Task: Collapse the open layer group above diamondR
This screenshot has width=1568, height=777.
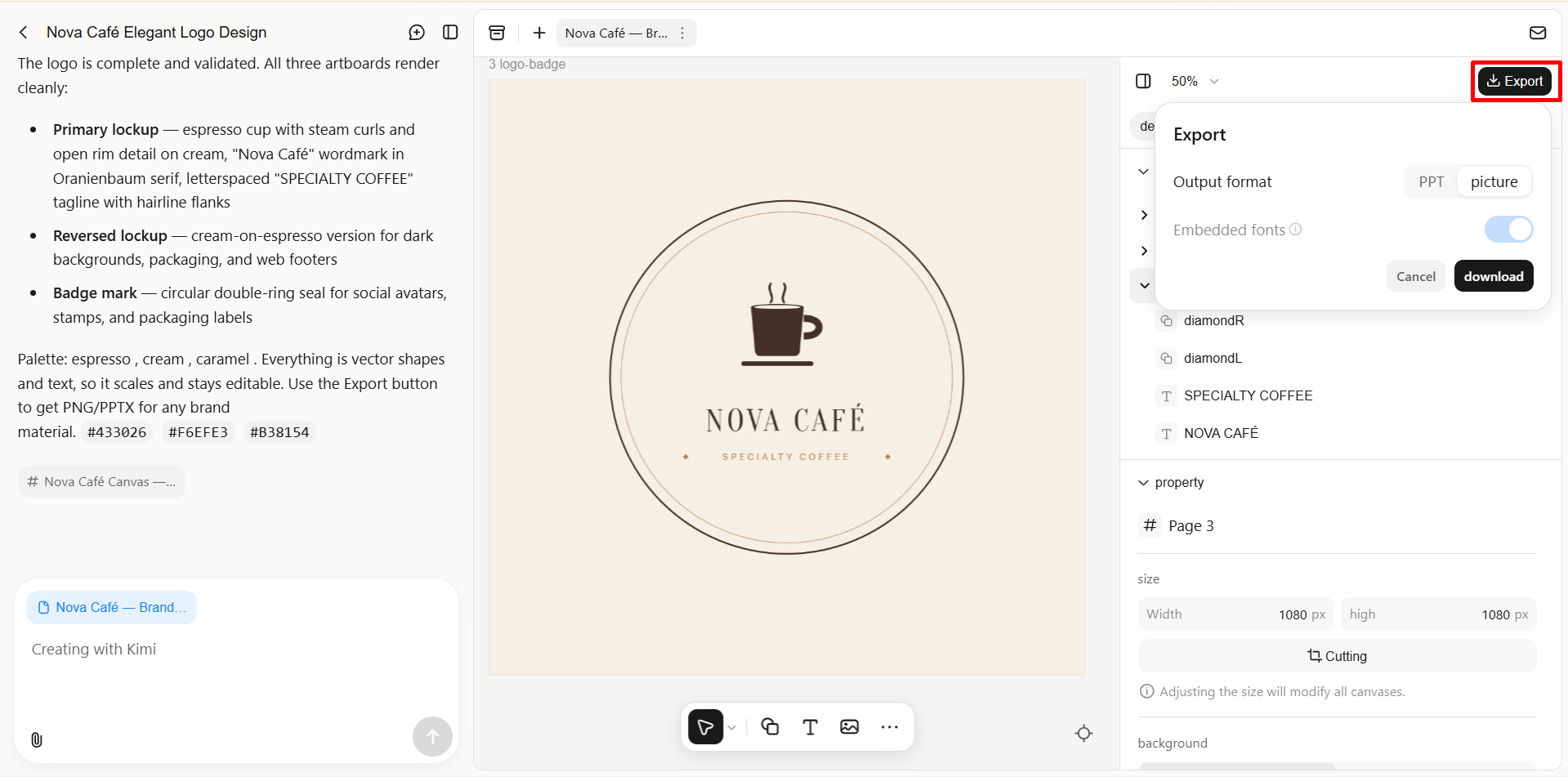Action: [1145, 286]
